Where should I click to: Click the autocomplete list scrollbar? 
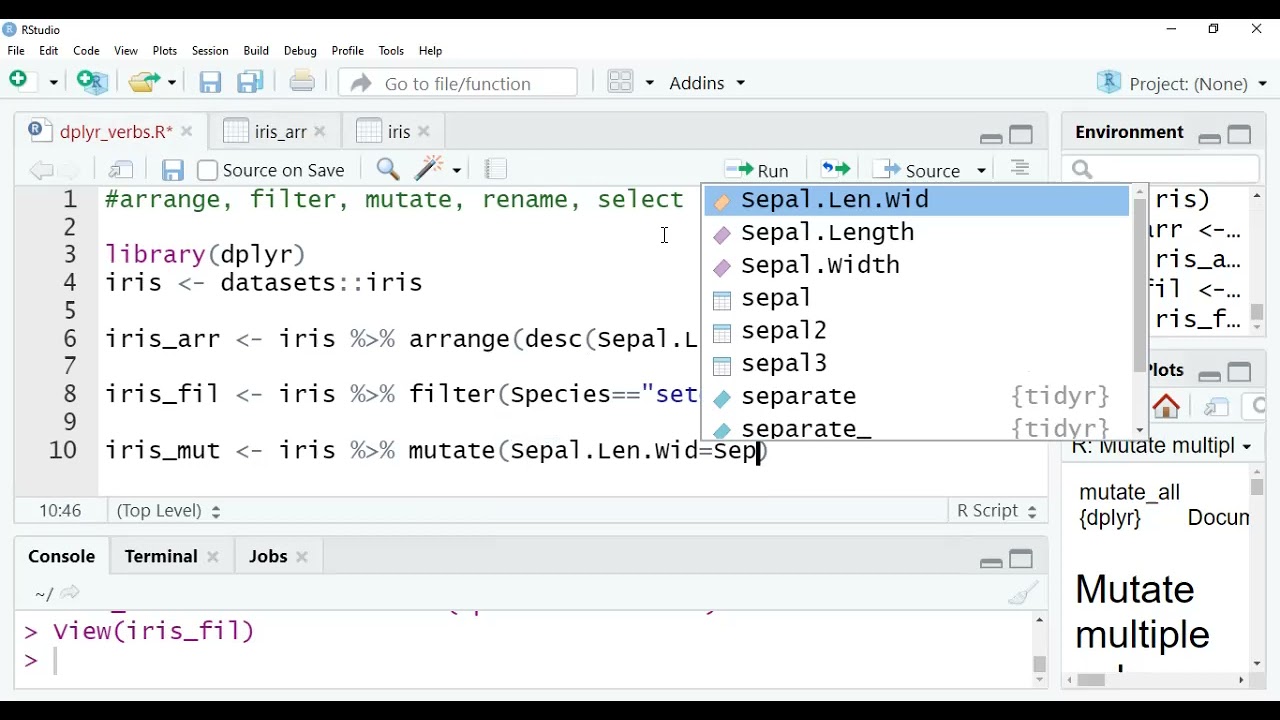[1140, 285]
